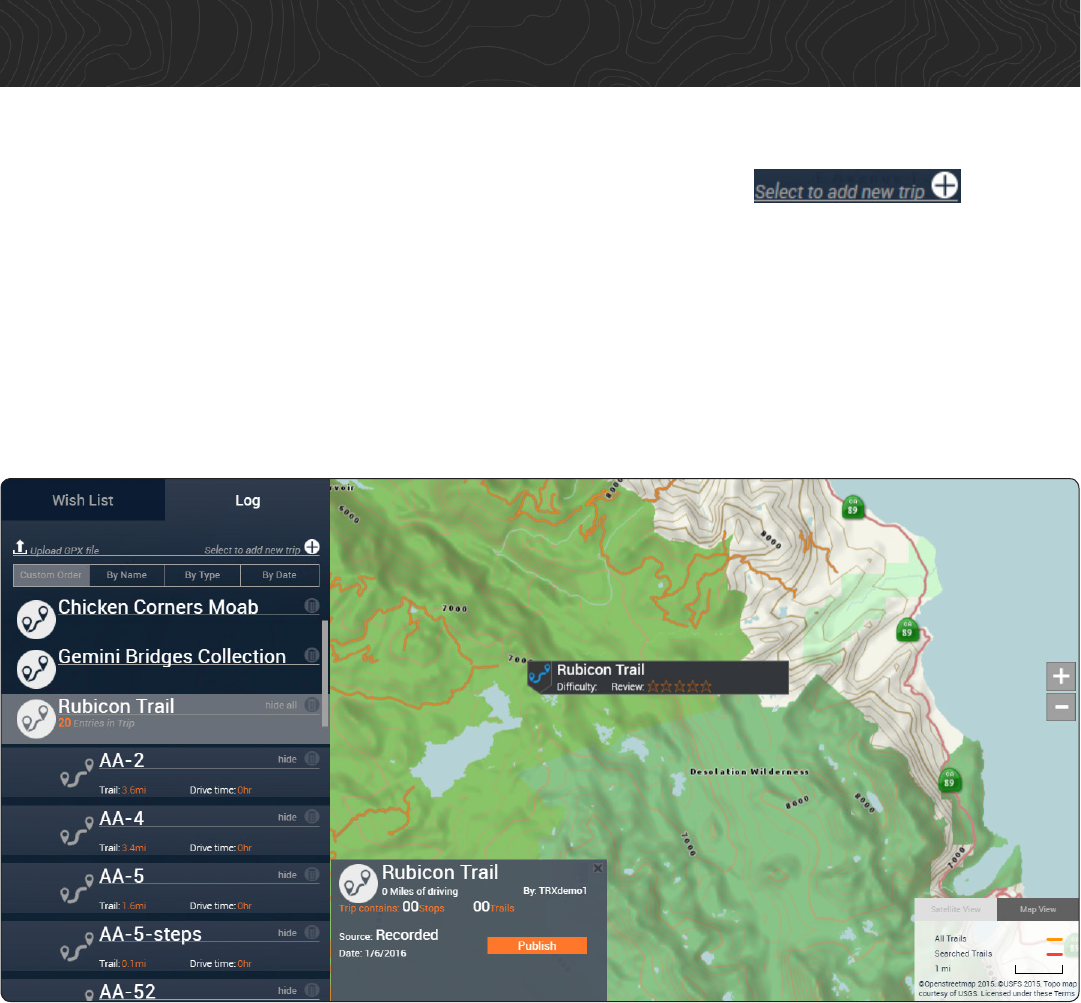Switch to Satellite View
Viewport: 1081px width, 1003px height.
coord(956,909)
